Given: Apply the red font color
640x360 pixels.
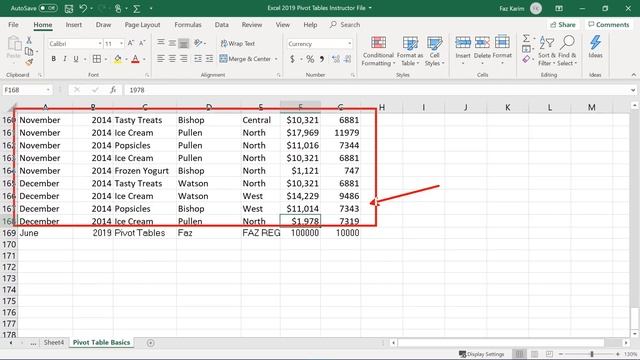Looking at the screenshot, I should tap(136, 59).
